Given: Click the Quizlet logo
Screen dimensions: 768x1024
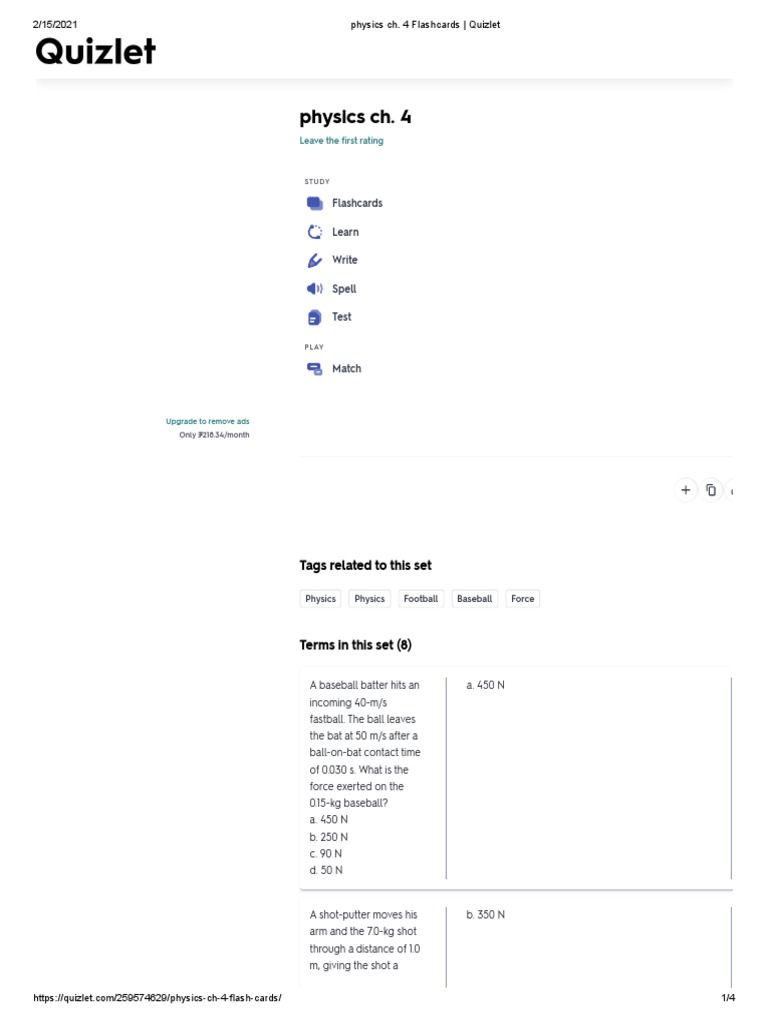Looking at the screenshot, I should pos(96,51).
